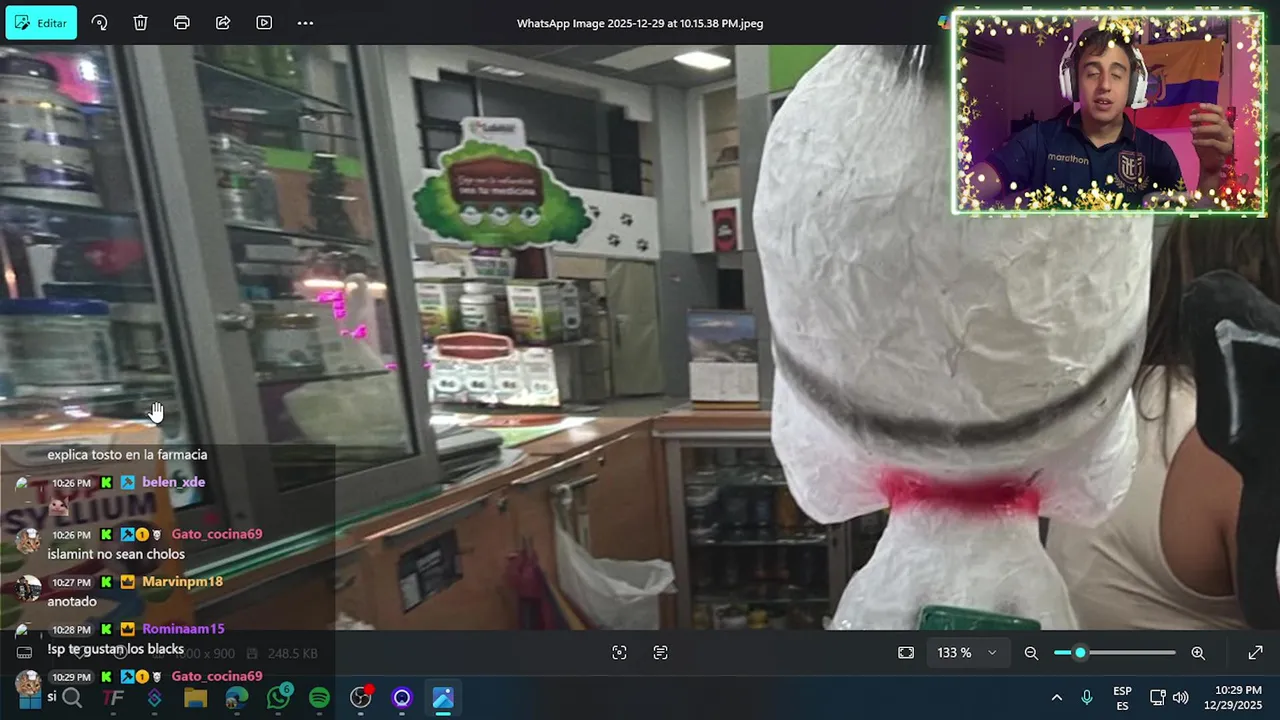
Task: Click the zoom slider handle
Action: 1080,653
